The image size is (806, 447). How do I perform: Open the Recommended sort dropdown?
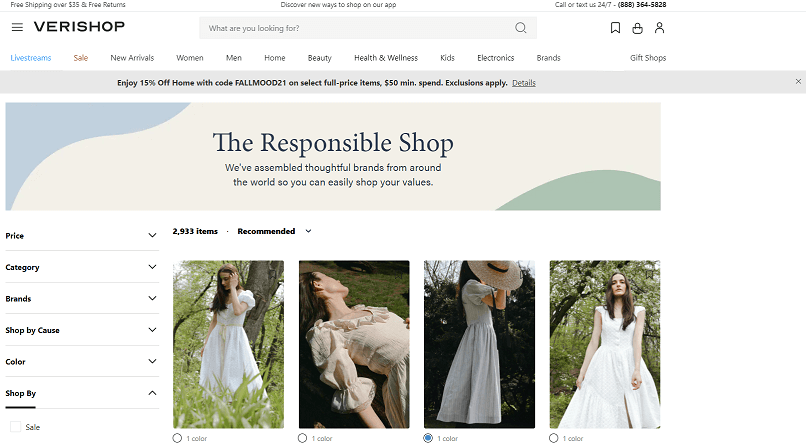[x=274, y=231]
